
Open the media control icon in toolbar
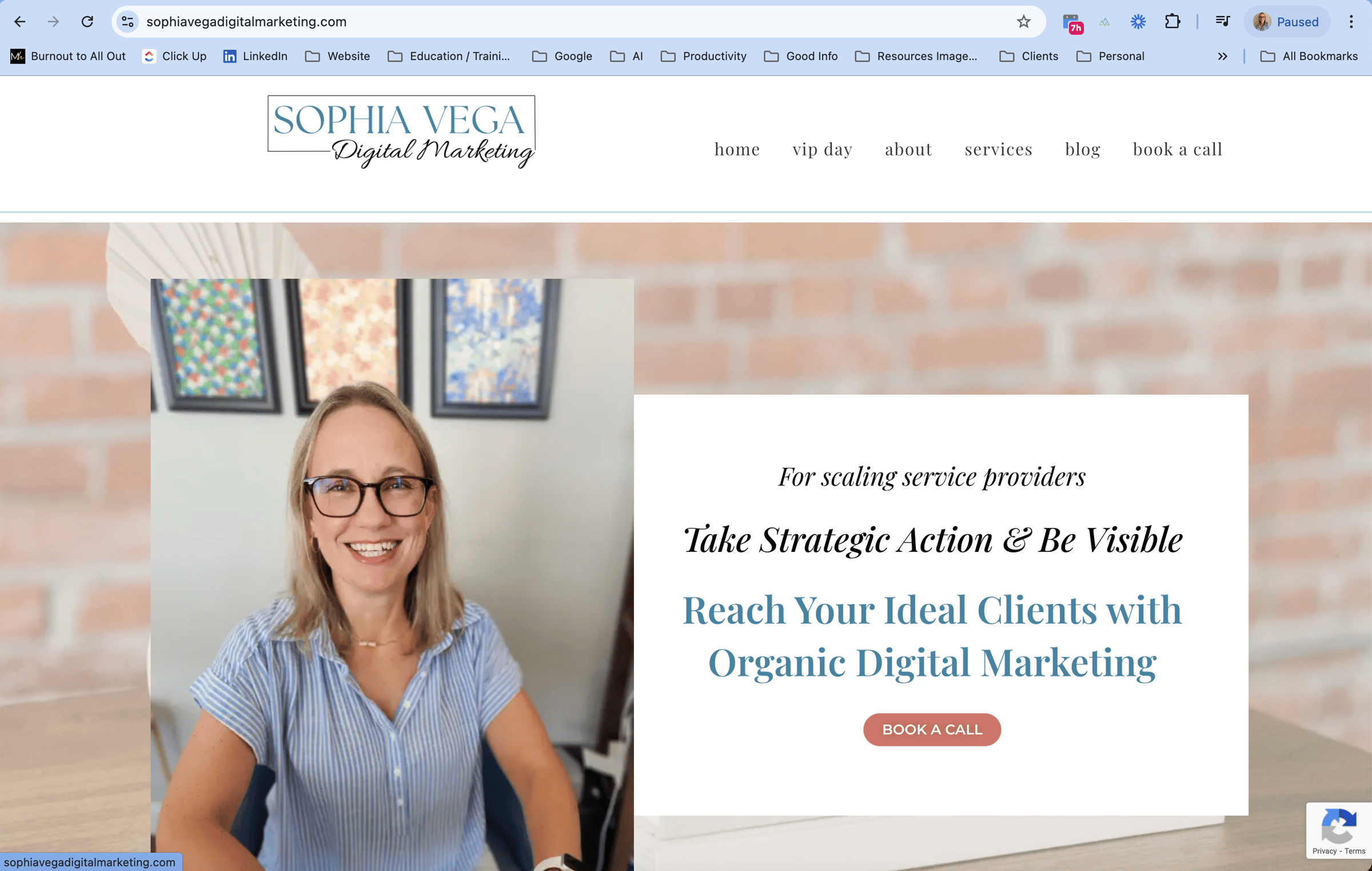1222,22
